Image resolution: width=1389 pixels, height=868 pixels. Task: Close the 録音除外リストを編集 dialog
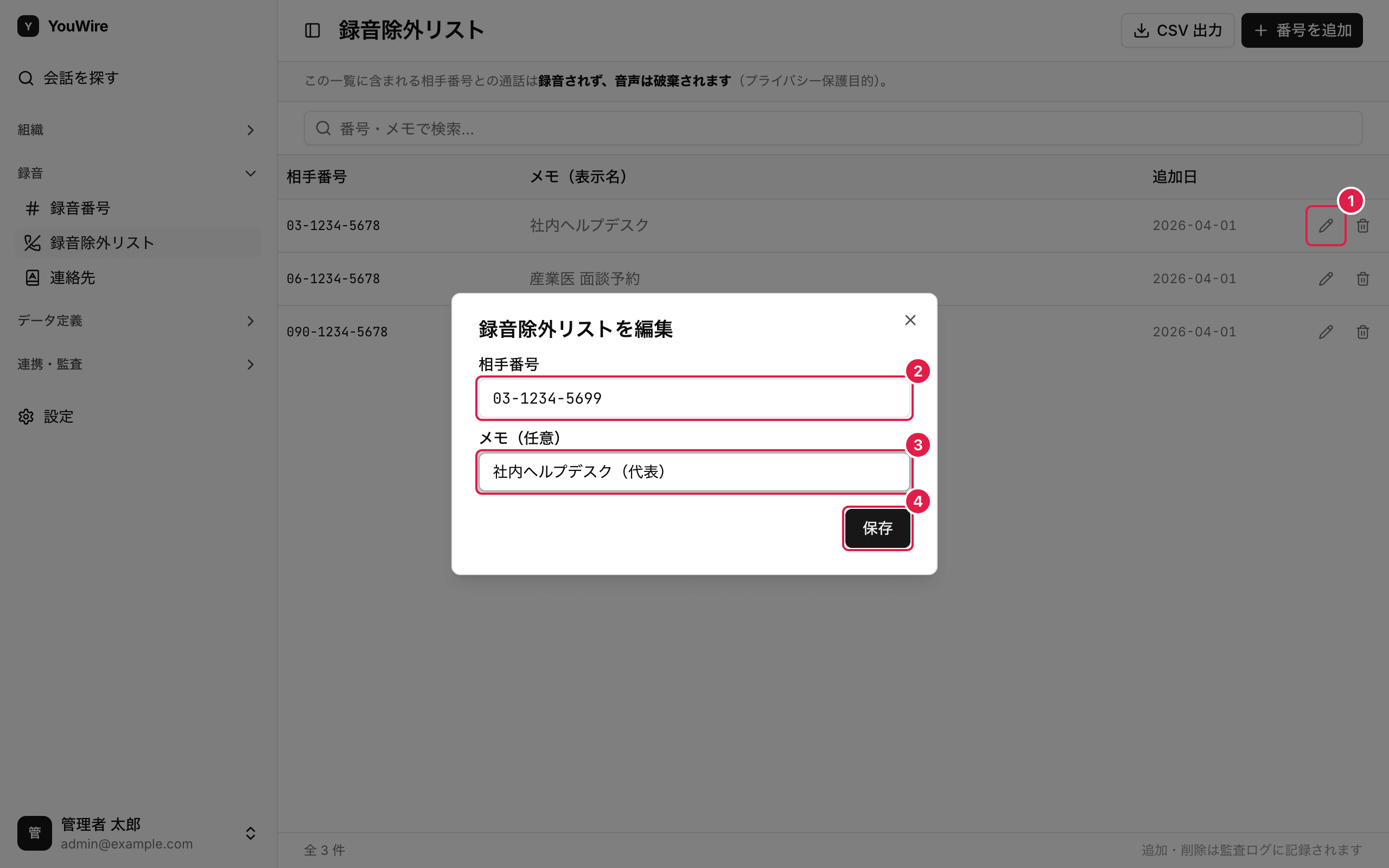(x=910, y=320)
